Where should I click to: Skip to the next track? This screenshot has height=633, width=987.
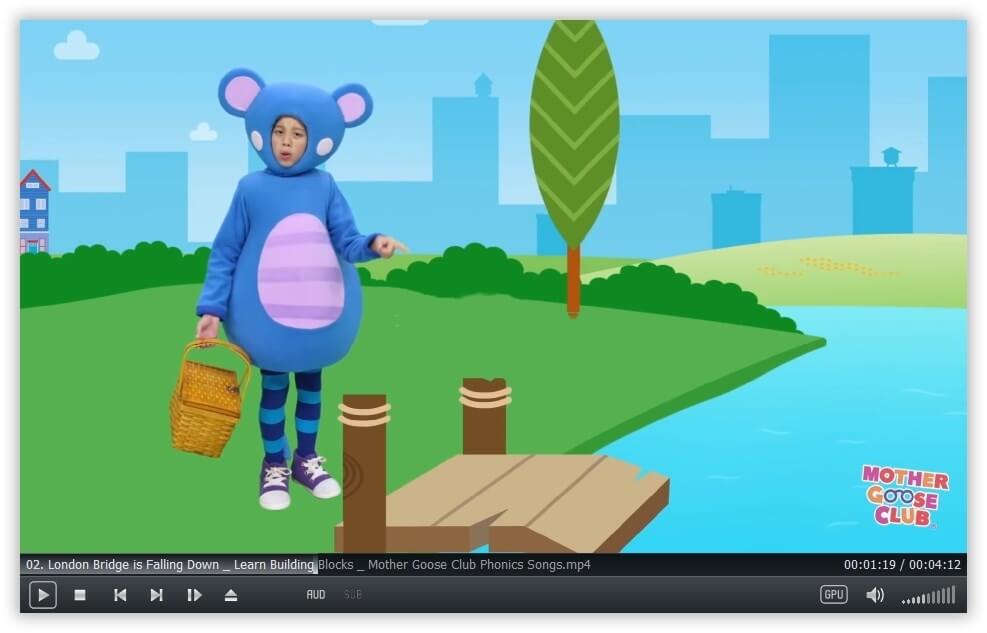(x=156, y=595)
